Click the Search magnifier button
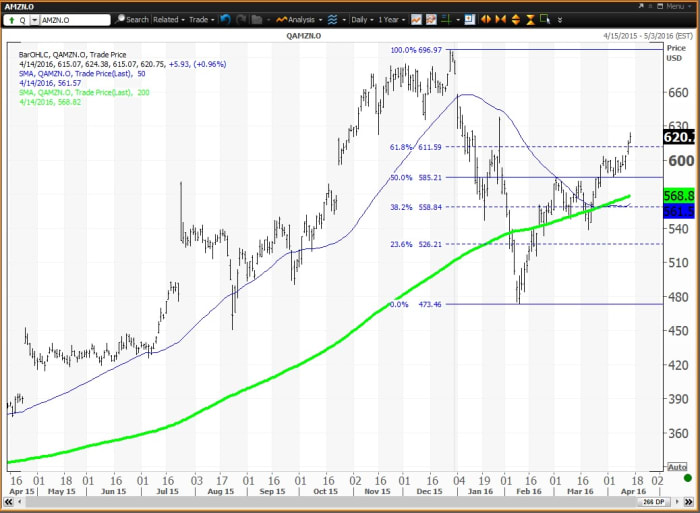The image size is (700, 513). pyautogui.click(x=131, y=19)
